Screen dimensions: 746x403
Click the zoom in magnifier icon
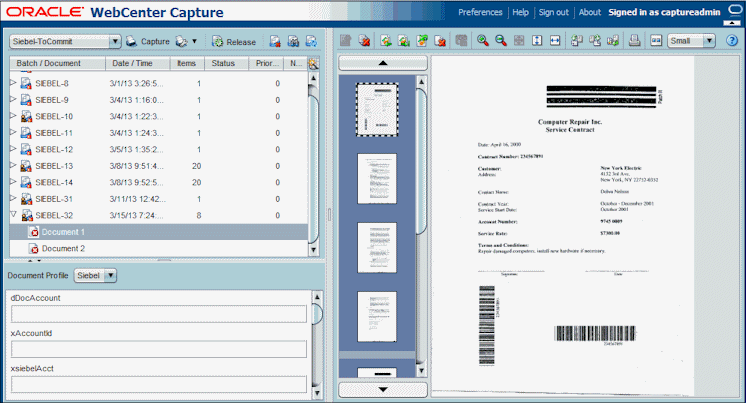(x=482, y=41)
